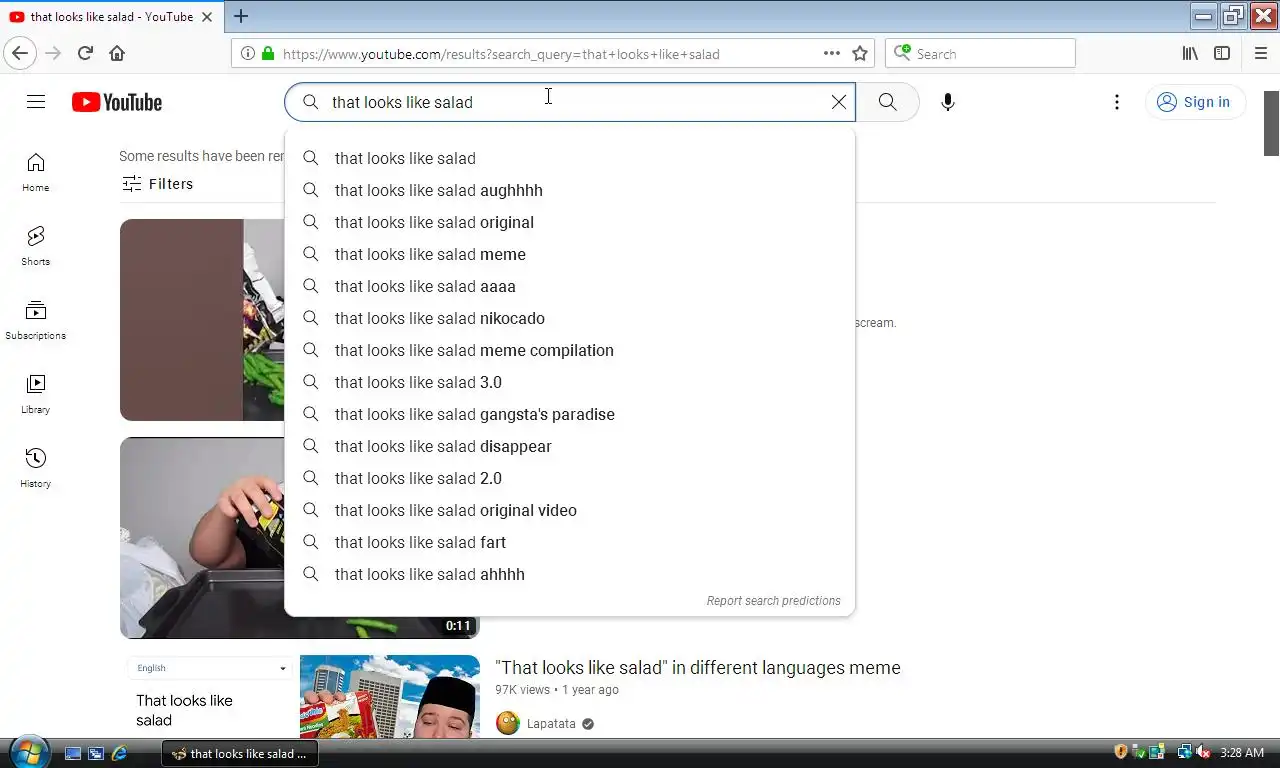Open the first result video thumbnail
The width and height of the screenshot is (1280, 768).
pyautogui.click(x=202, y=320)
